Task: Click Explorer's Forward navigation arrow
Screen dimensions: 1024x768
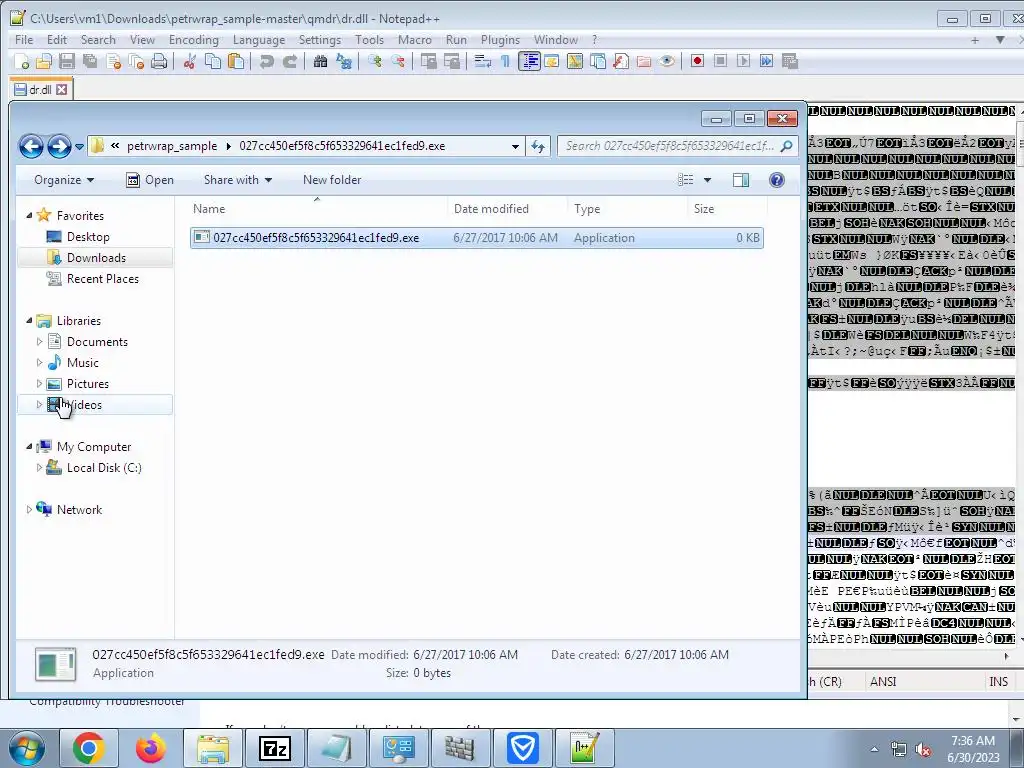Action: [x=59, y=146]
